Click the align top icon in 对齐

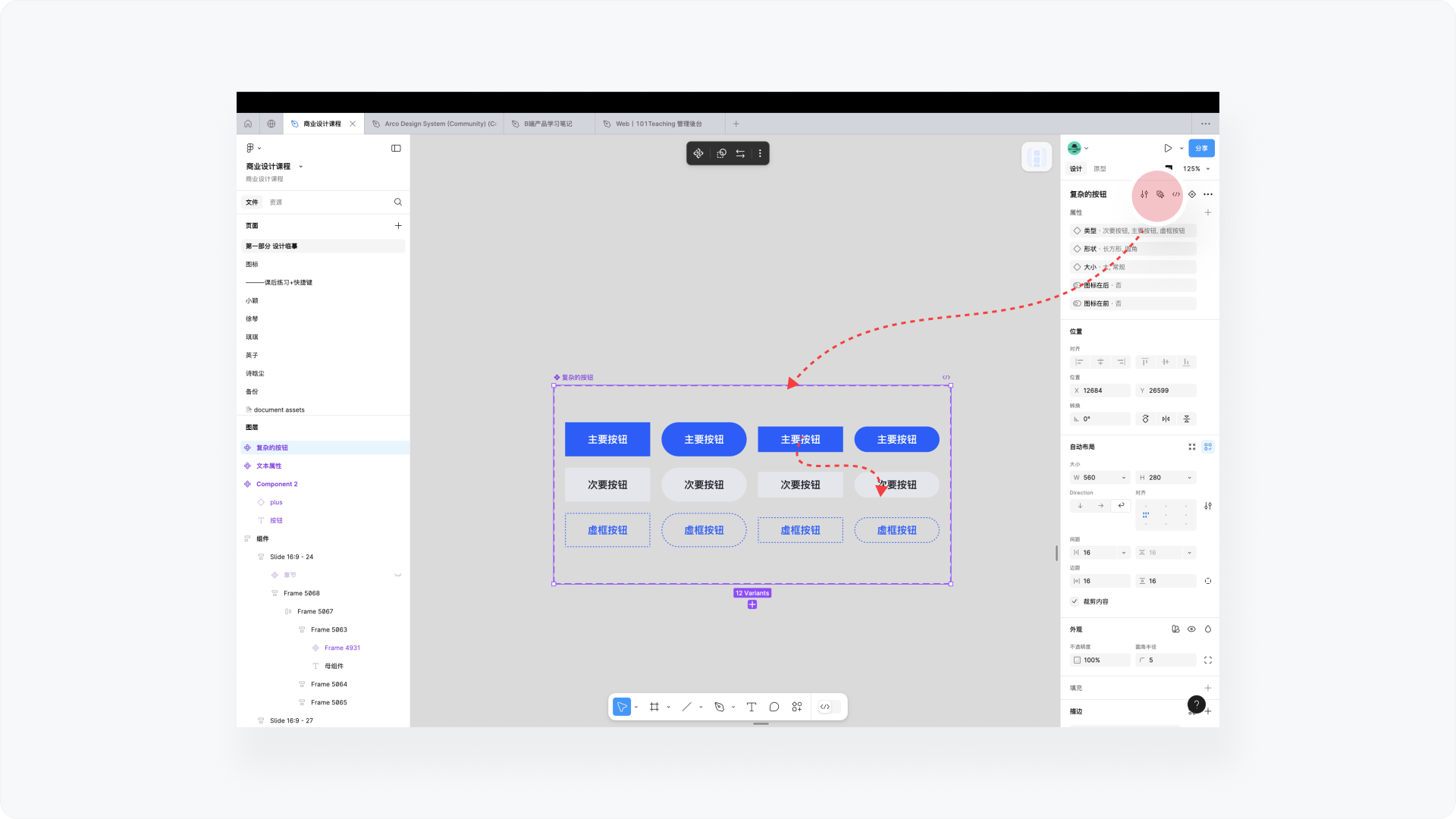[1145, 362]
